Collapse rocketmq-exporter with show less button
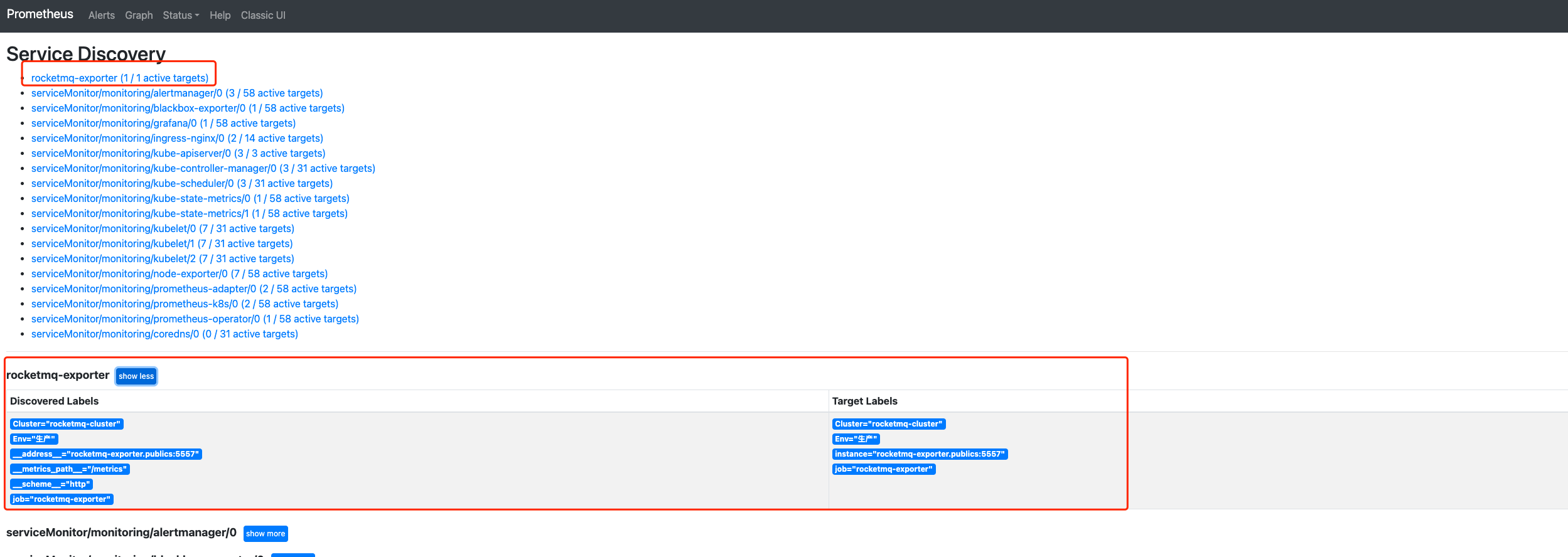The image size is (1568, 557). coord(136,376)
